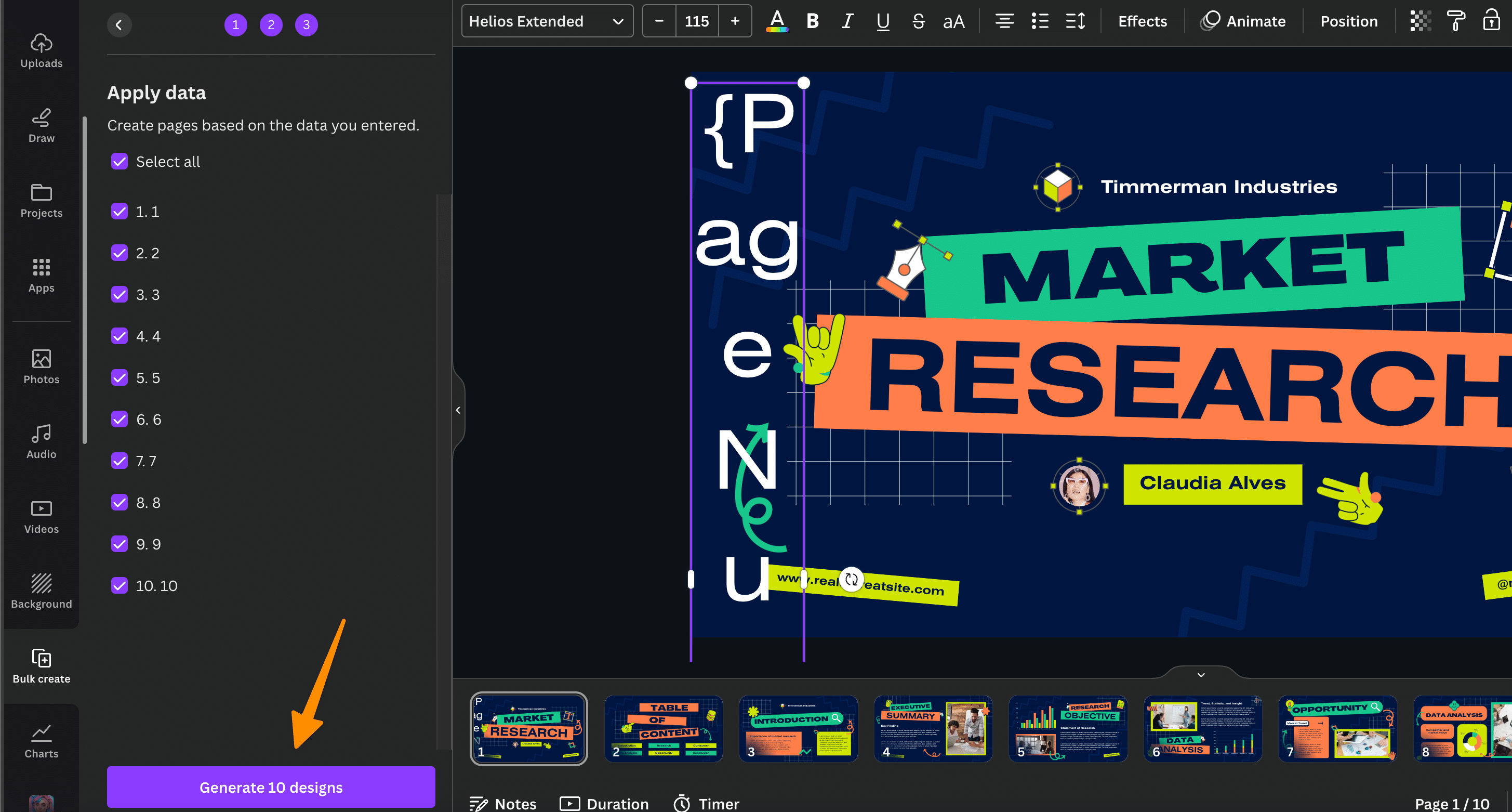Click the Uploads panel icon
The width and height of the screenshot is (1512, 812).
(41, 50)
